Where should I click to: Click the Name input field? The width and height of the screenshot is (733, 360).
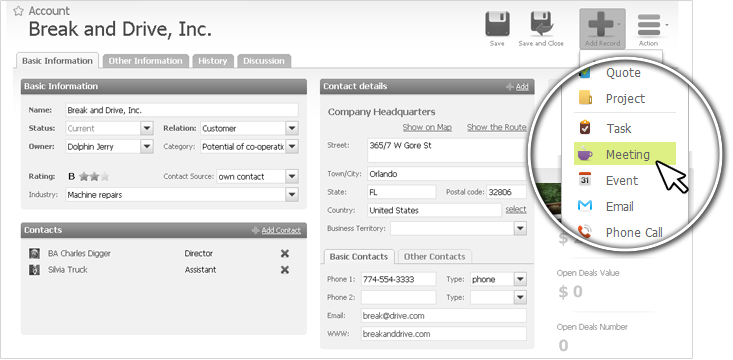point(182,110)
